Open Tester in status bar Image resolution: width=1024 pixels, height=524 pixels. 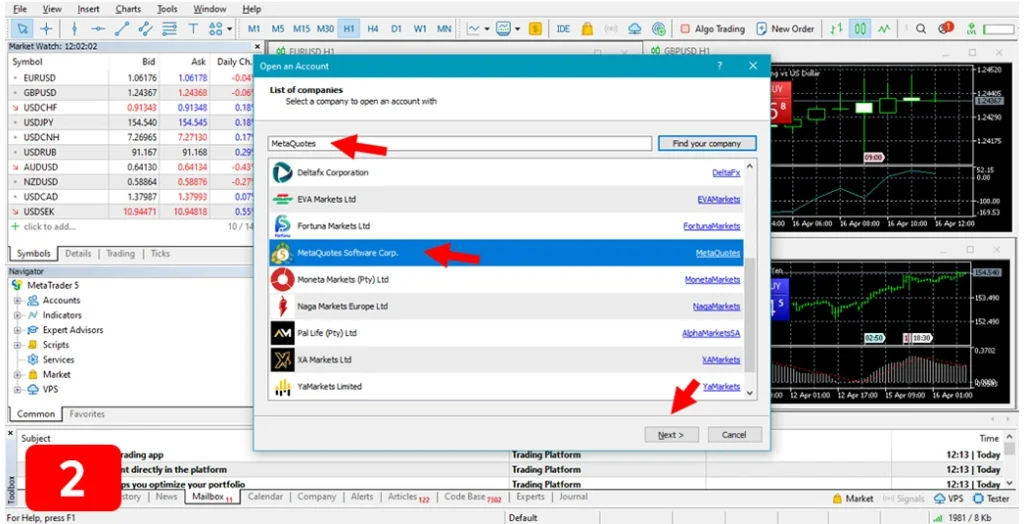pyautogui.click(x=991, y=499)
